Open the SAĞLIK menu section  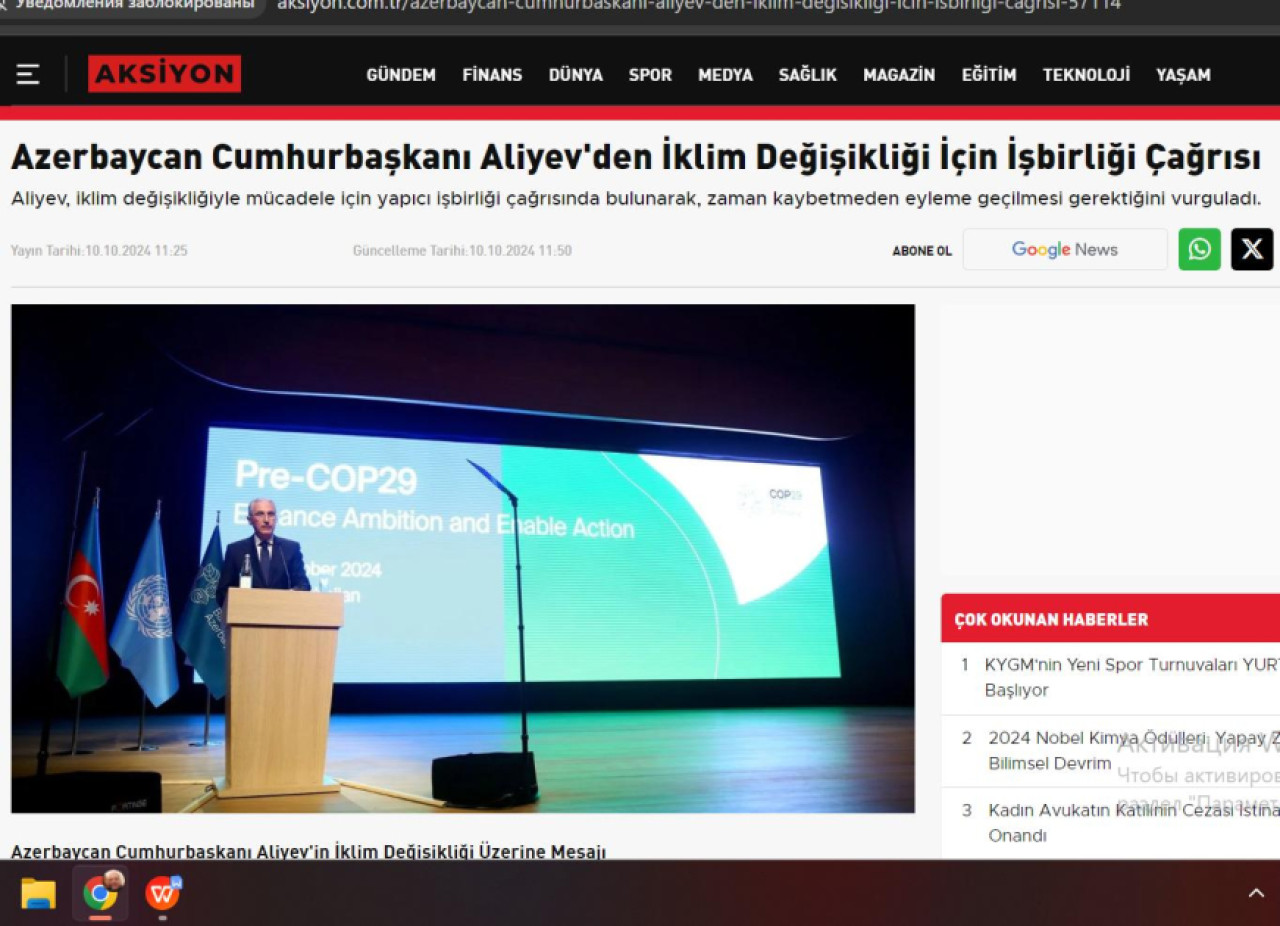click(x=808, y=75)
